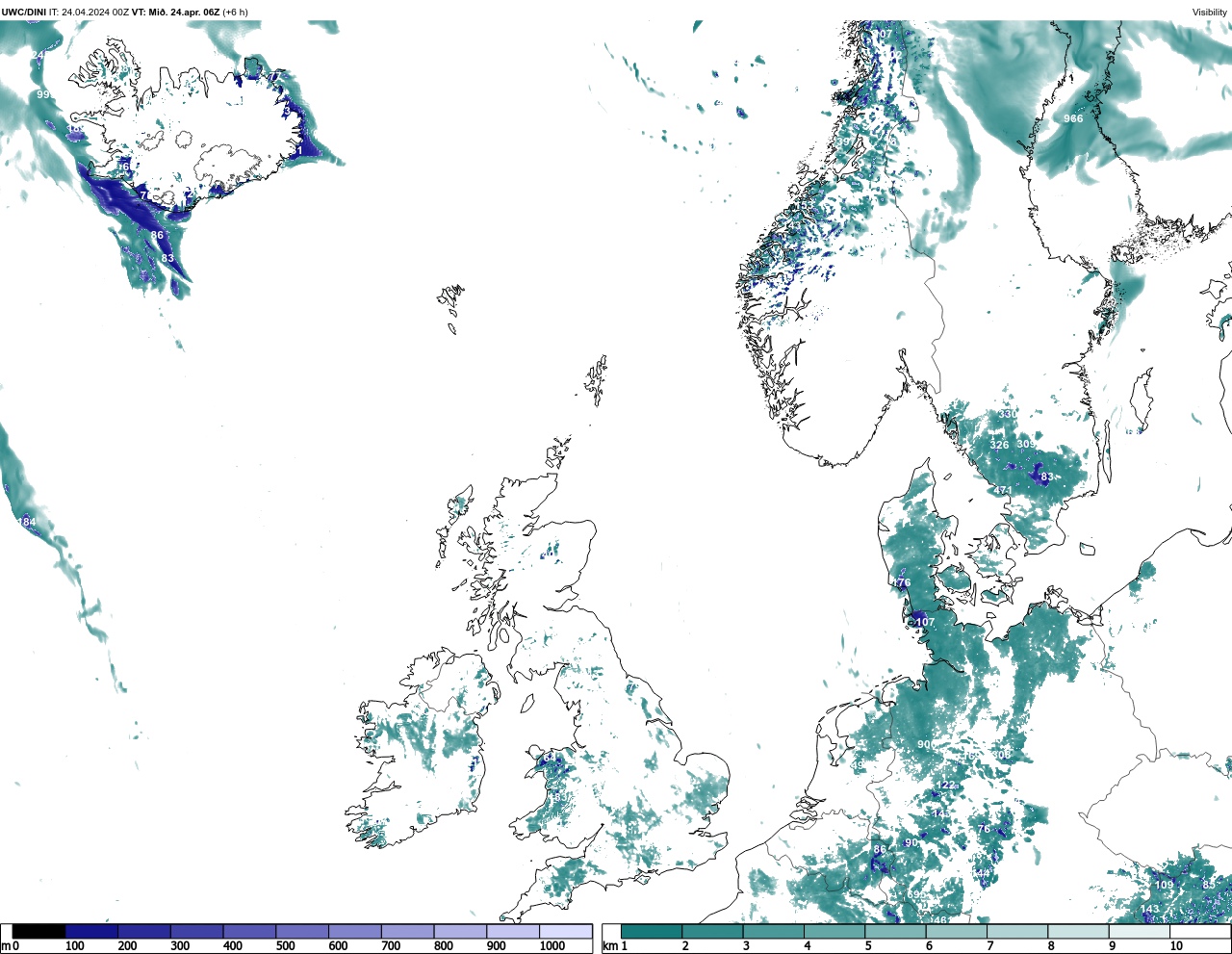Screen dimensions: 1232x954
Task: Click the '143' value at bottom right
Action: [1150, 909]
